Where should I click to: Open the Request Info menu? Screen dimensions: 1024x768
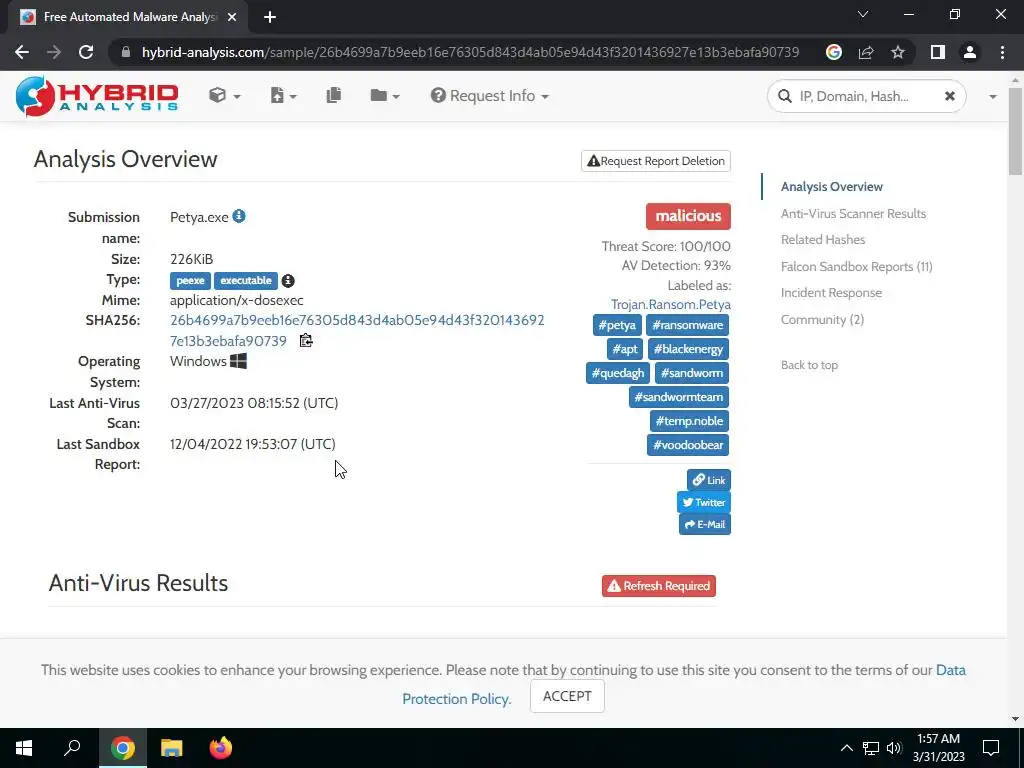tap(490, 96)
